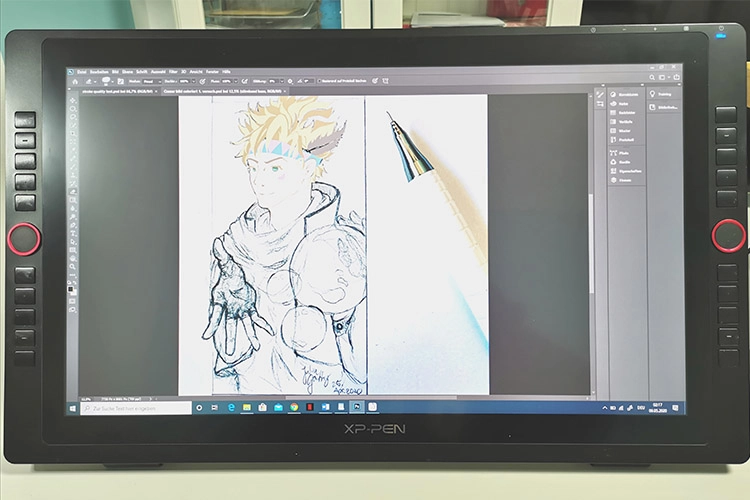Image resolution: width=750 pixels, height=500 pixels.
Task: Expand the Deckkraft opacity slider dropdown
Action: click(x=193, y=81)
